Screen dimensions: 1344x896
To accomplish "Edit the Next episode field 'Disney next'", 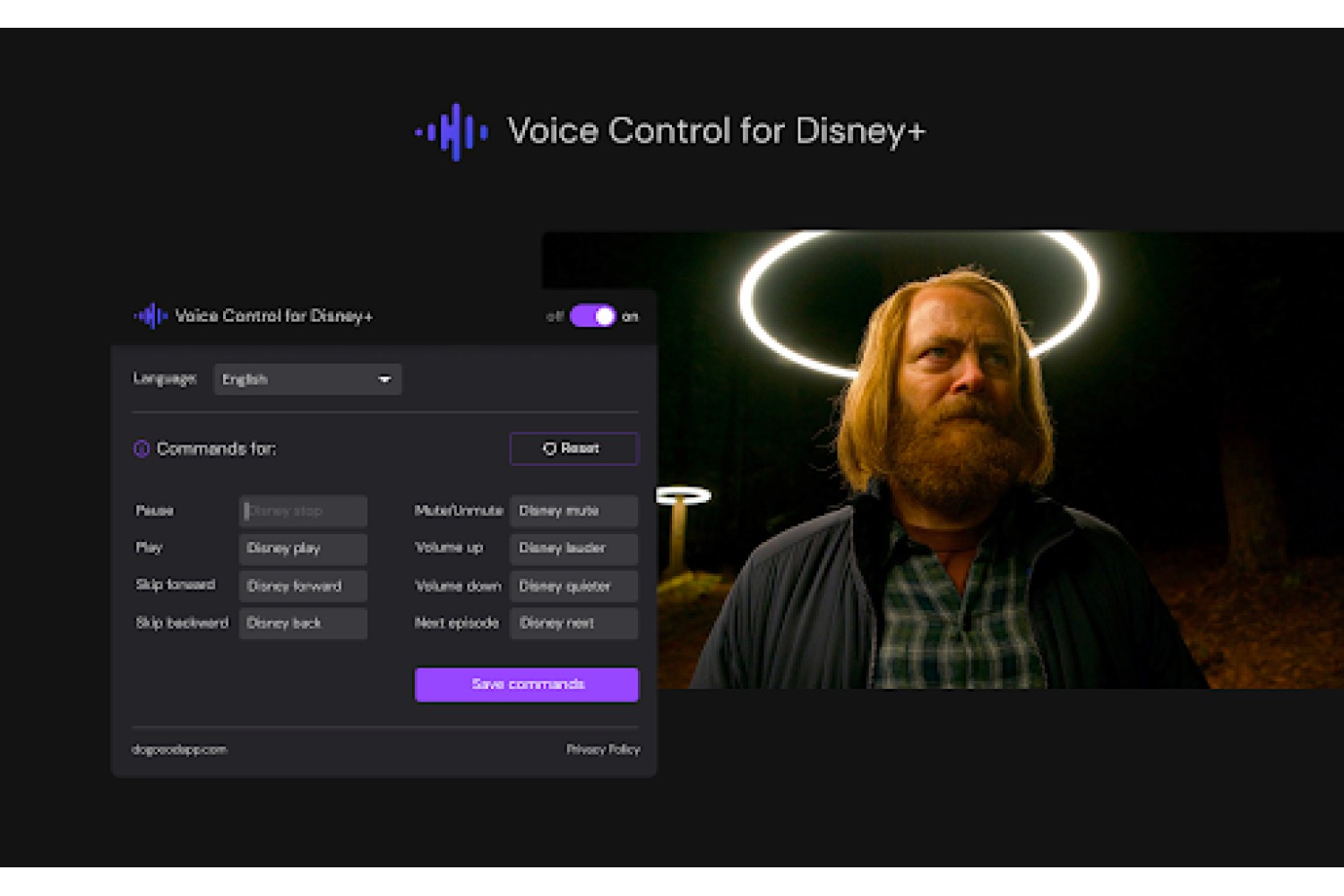I will point(573,624).
